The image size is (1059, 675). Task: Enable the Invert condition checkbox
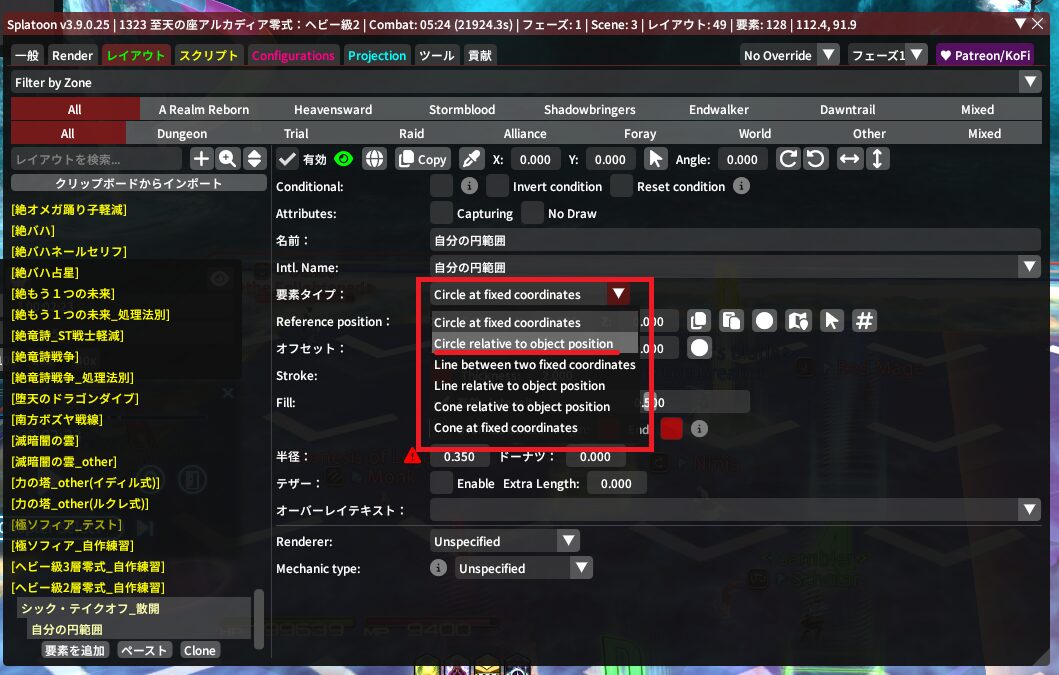coord(498,186)
